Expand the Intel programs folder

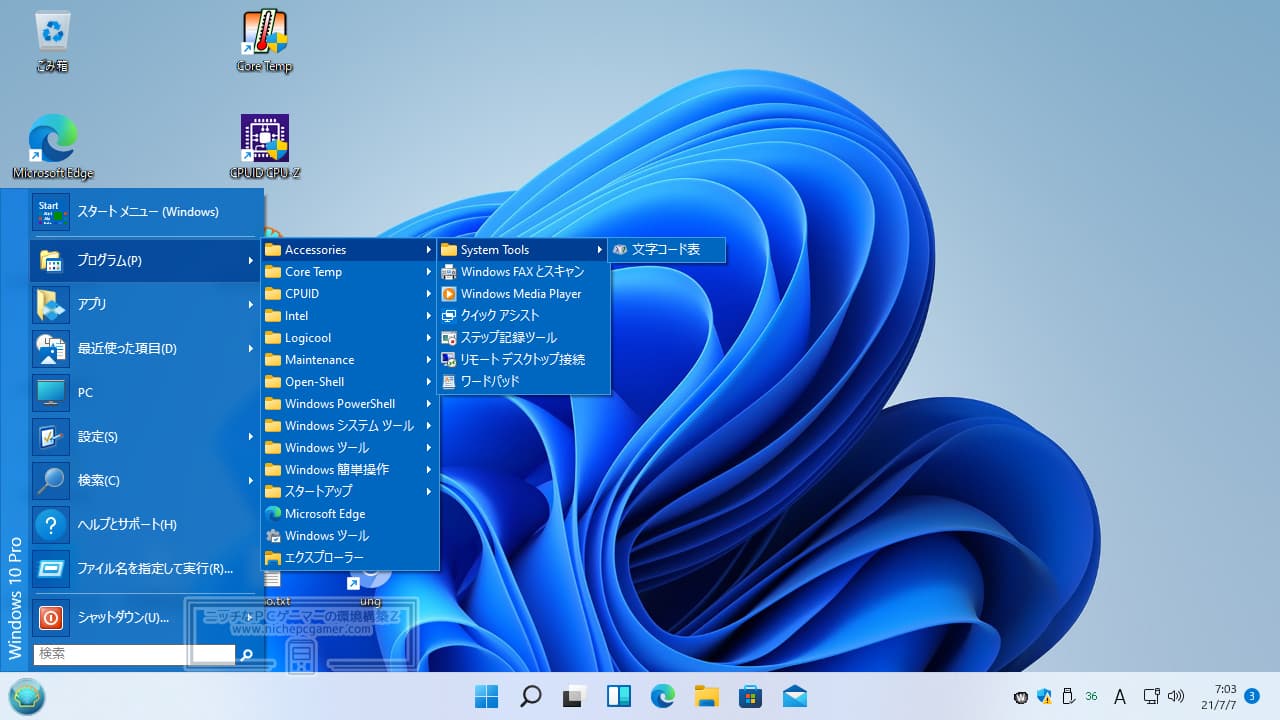pos(350,315)
